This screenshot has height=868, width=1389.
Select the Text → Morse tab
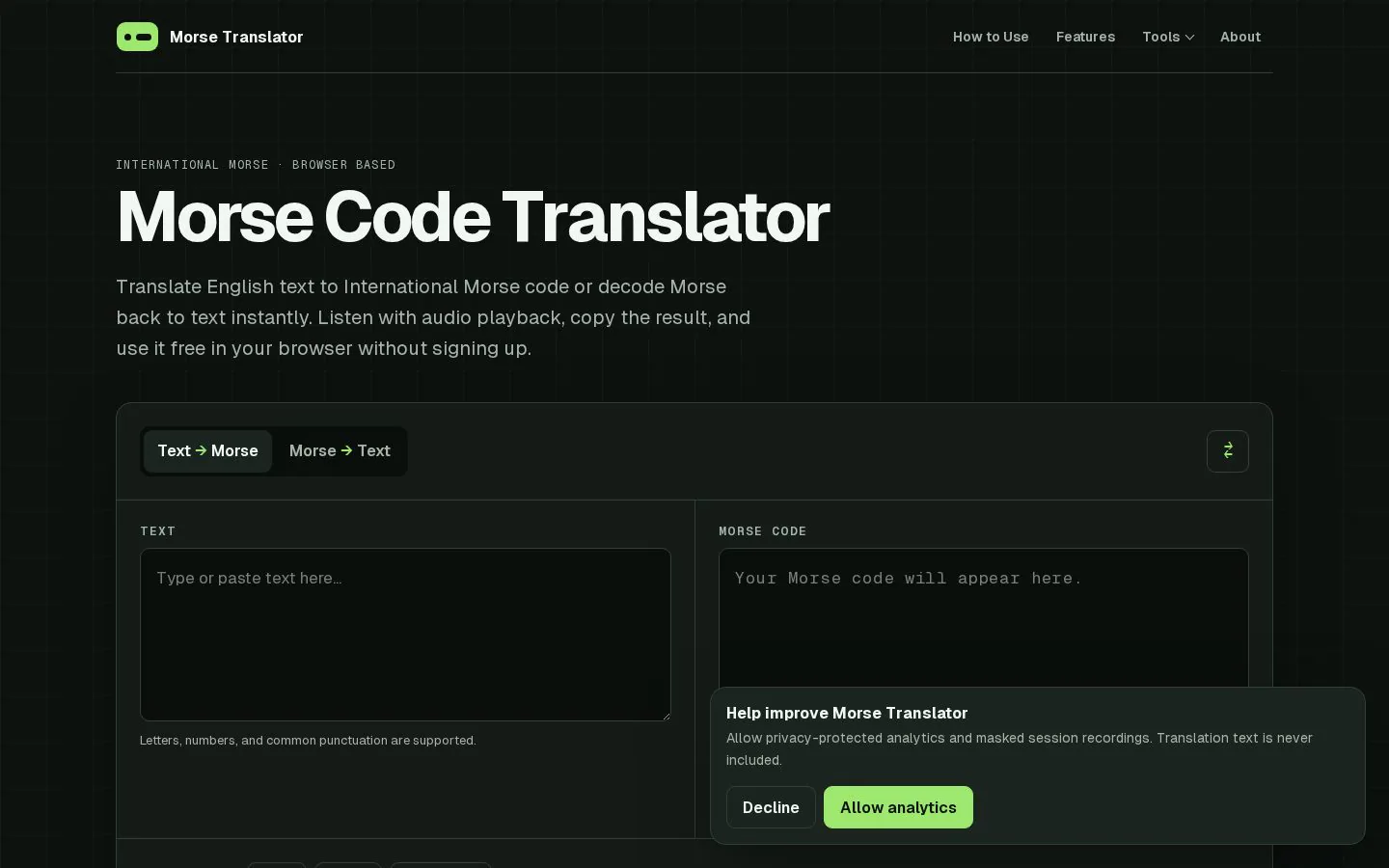pyautogui.click(x=208, y=451)
